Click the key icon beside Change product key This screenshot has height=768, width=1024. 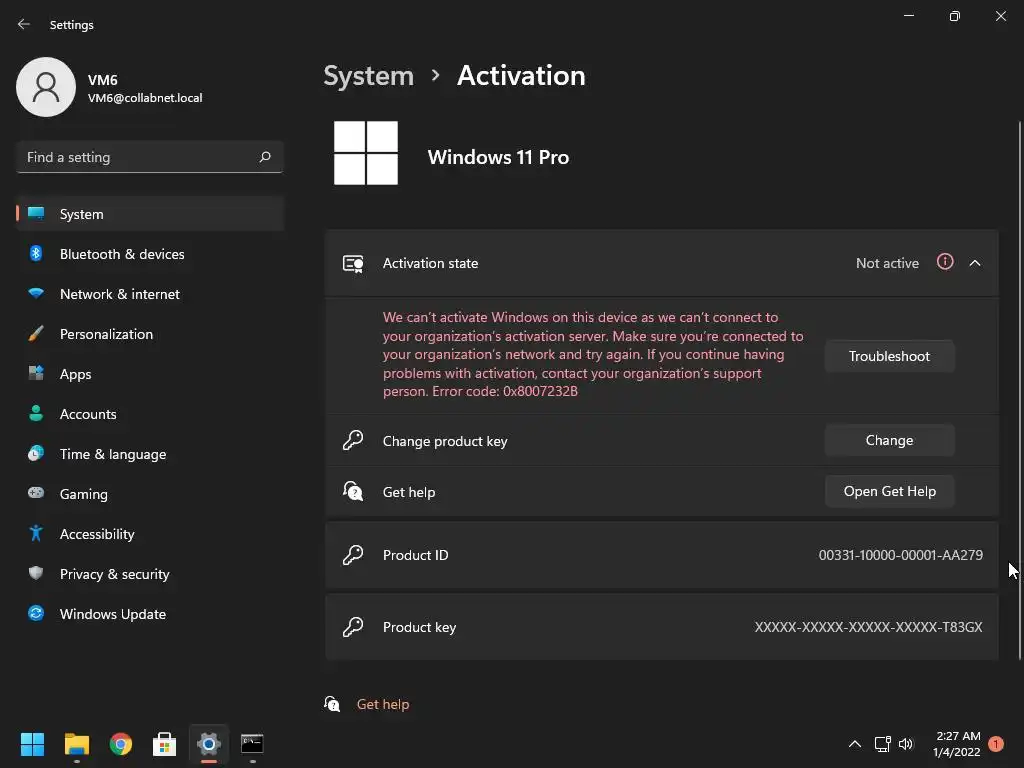(x=353, y=440)
